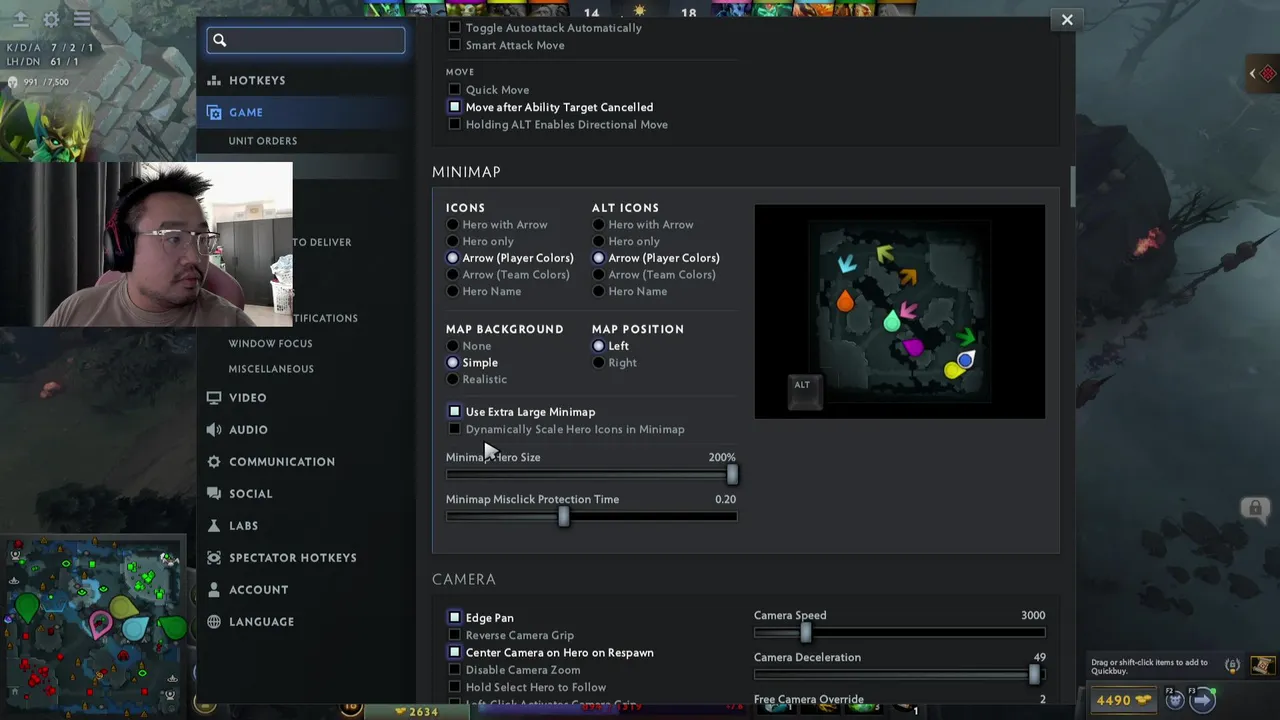Open the top-left settings gear icon

point(51,19)
